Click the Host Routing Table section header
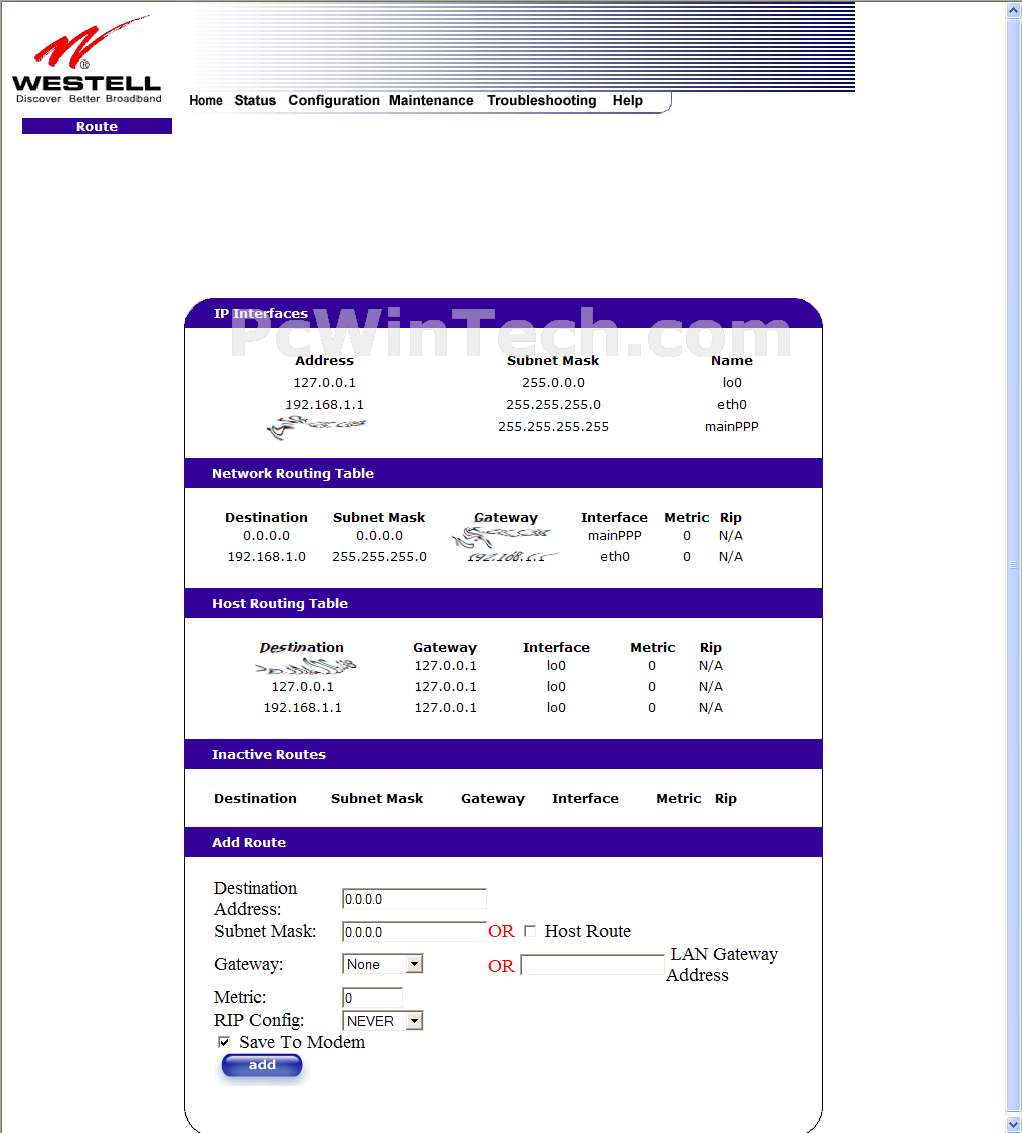 tap(503, 603)
